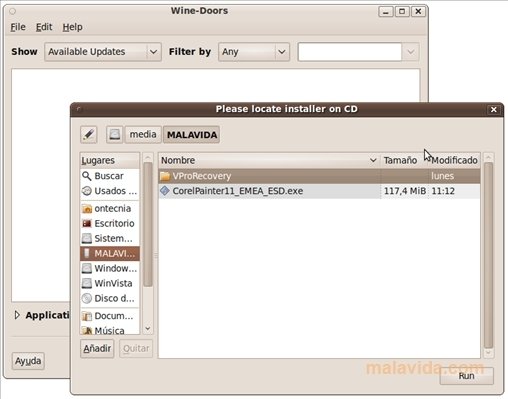The height and width of the screenshot is (399, 508).
Task: Open WinVista drive in Lugares
Action: click(110, 283)
